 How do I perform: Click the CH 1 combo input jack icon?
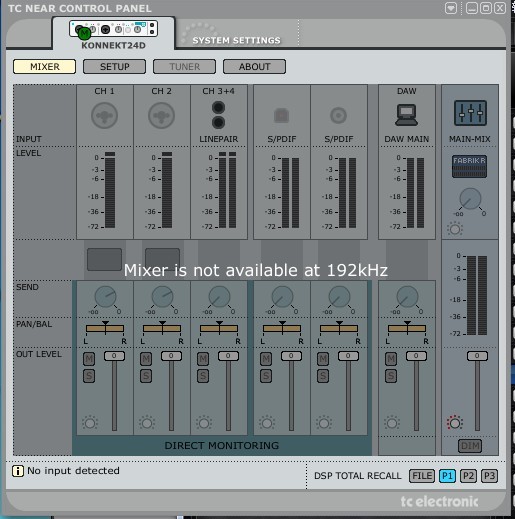[104, 116]
